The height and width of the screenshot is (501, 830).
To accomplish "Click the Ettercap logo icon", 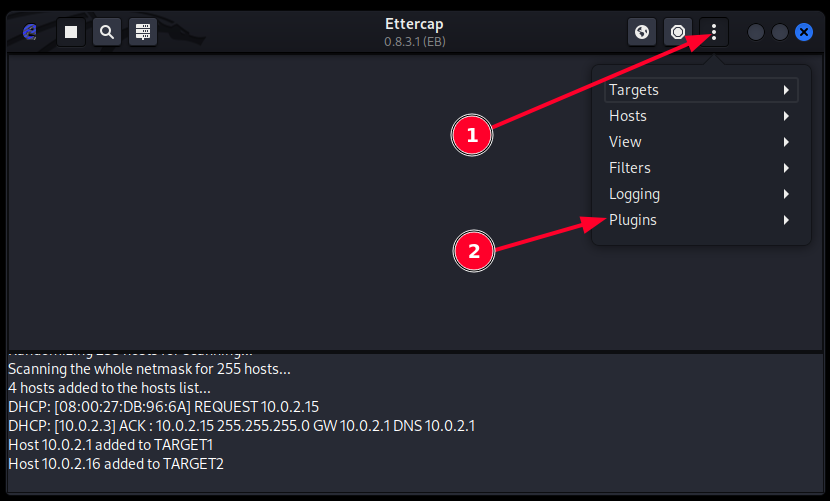I will tap(30, 32).
